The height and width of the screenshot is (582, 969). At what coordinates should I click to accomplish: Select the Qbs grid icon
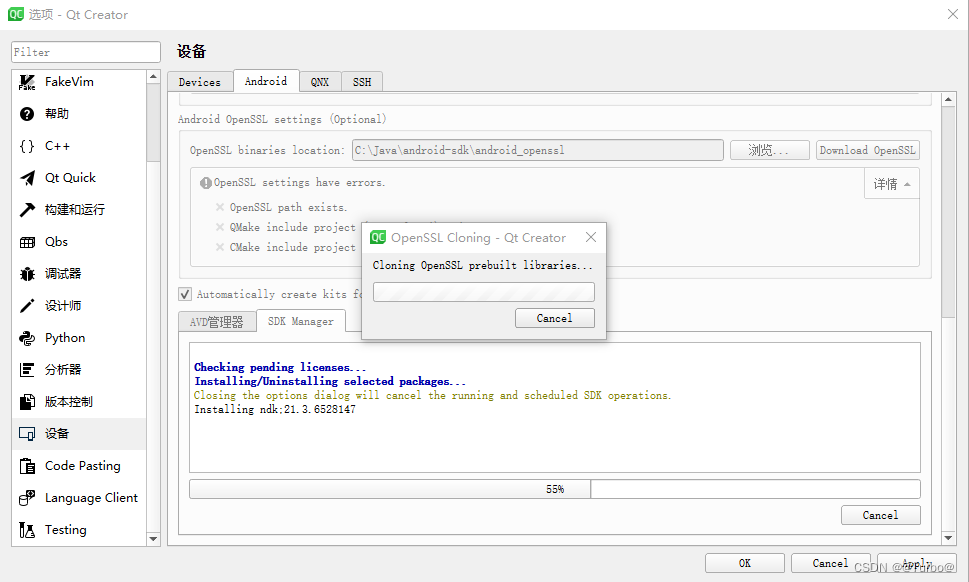pos(27,242)
